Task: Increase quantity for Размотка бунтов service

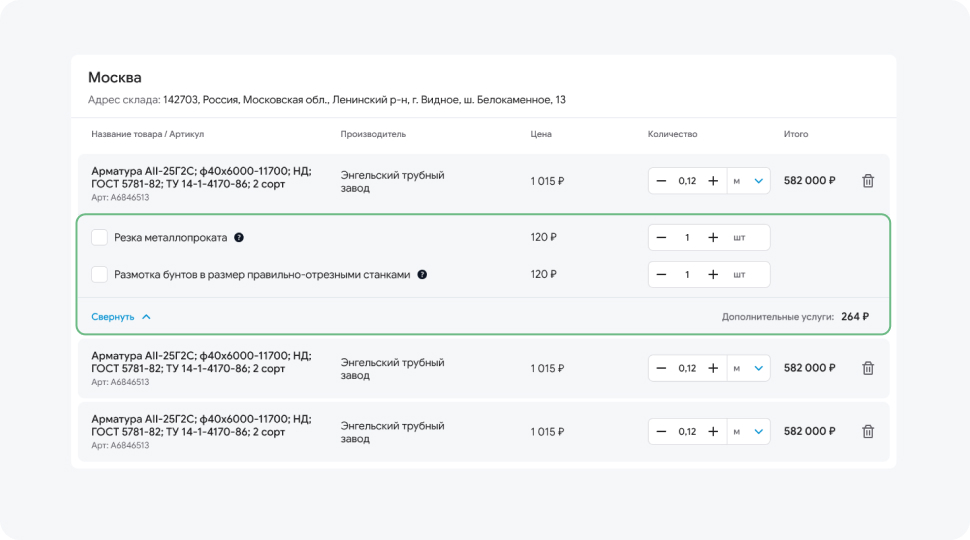Action: click(x=713, y=275)
